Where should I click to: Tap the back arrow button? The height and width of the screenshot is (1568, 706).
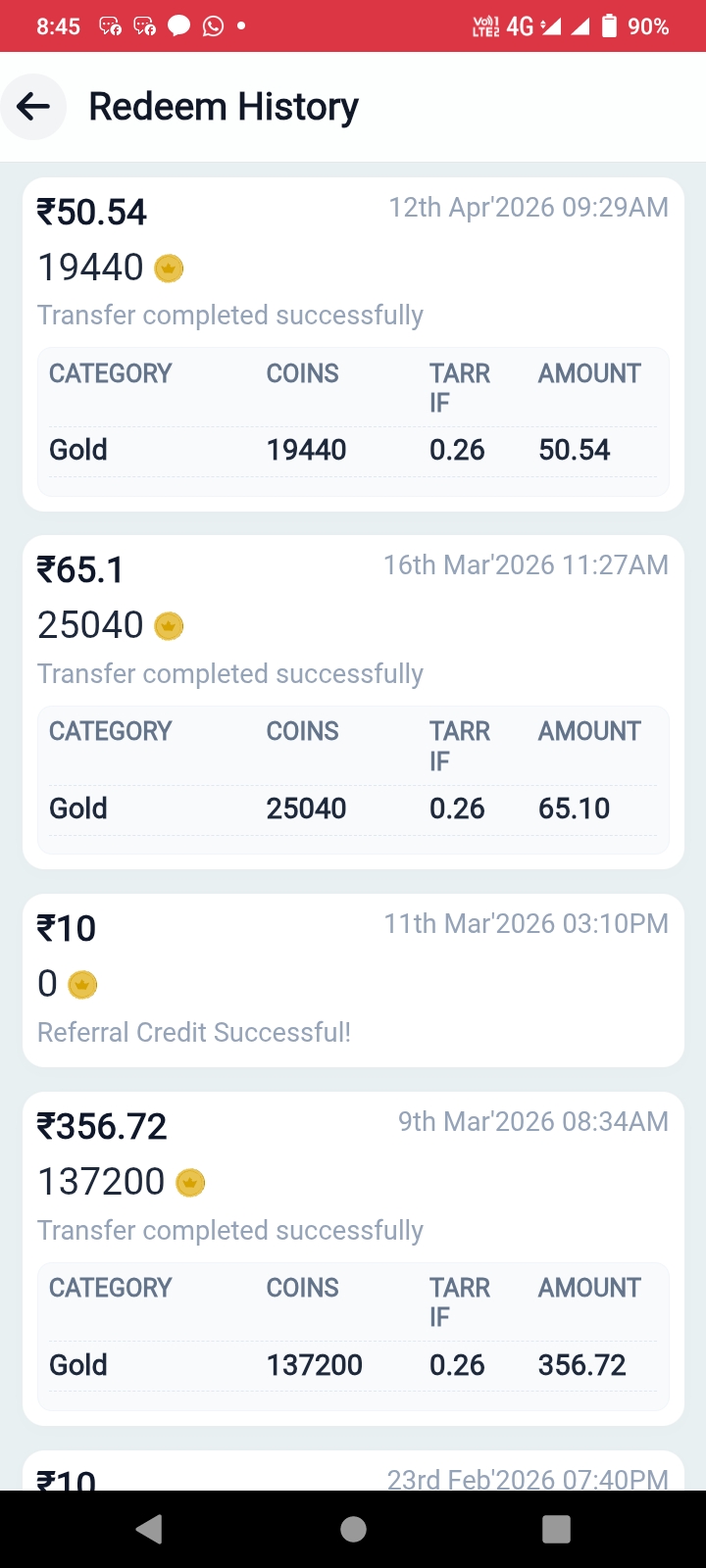click(x=33, y=106)
